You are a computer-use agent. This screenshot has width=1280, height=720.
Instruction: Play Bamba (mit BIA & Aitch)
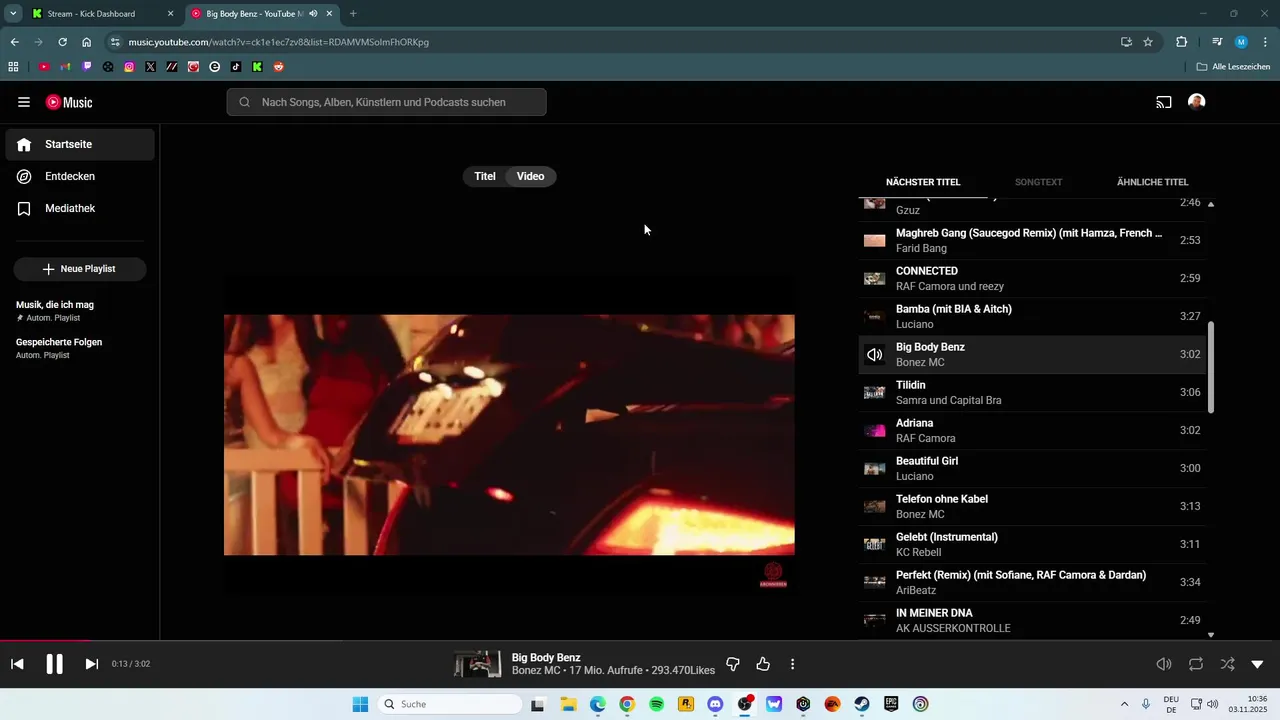[1032, 316]
